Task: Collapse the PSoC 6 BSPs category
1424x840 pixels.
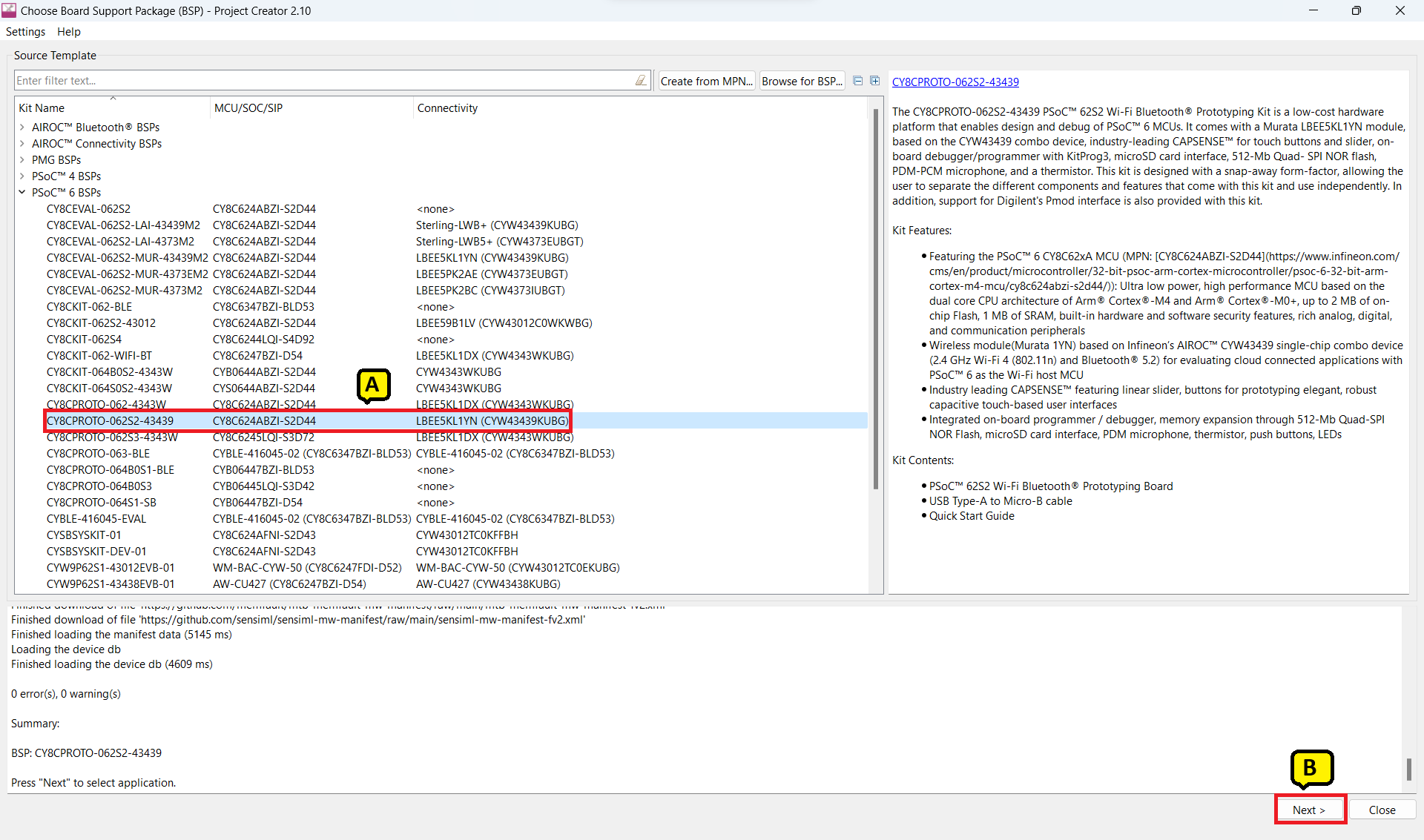Action: pos(22,193)
